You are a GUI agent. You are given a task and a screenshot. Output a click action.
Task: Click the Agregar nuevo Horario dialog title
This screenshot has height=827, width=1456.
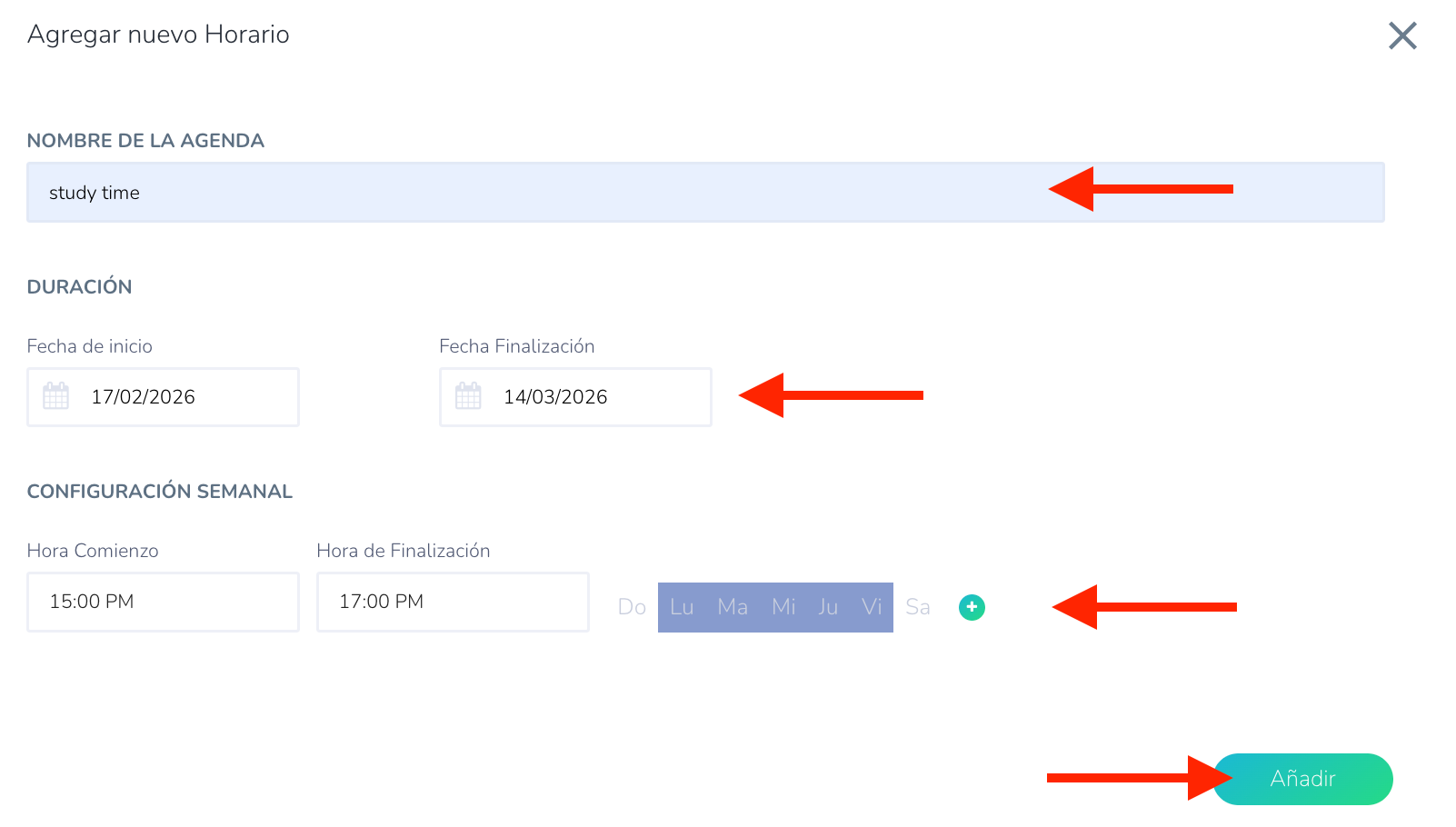(158, 35)
